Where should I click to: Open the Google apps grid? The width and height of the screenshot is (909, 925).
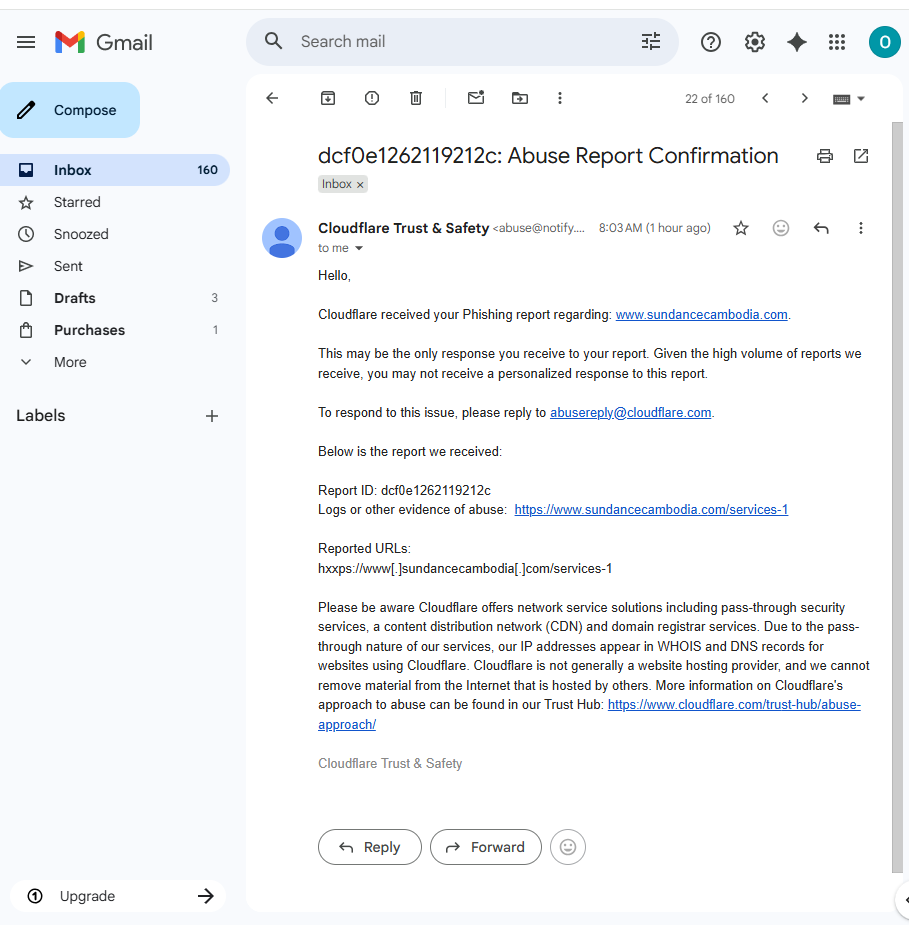(x=836, y=42)
